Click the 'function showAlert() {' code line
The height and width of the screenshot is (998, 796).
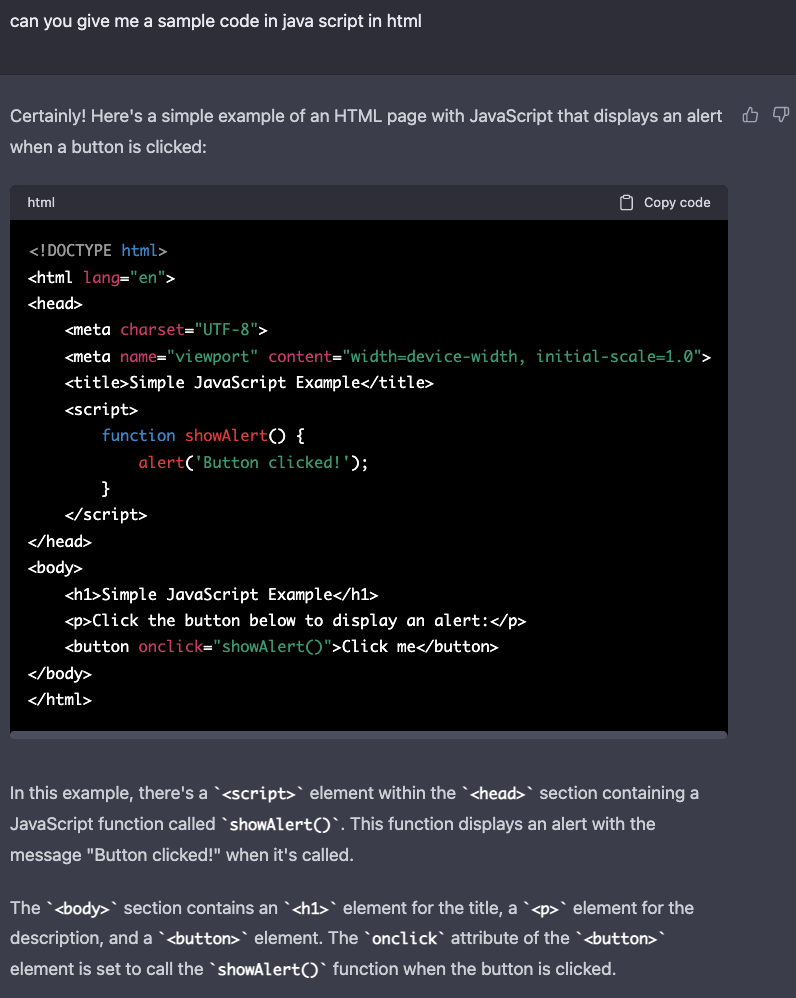pyautogui.click(x=203, y=436)
